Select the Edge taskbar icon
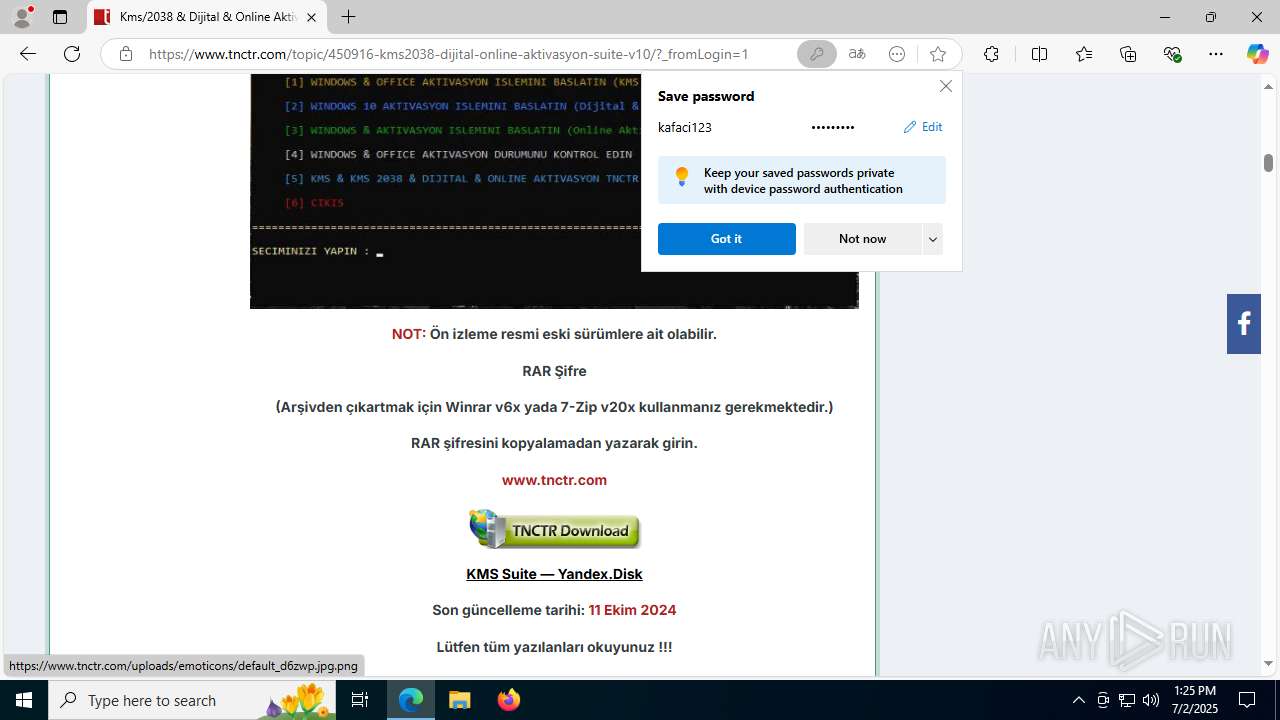This screenshot has height=720, width=1280. pyautogui.click(x=411, y=700)
